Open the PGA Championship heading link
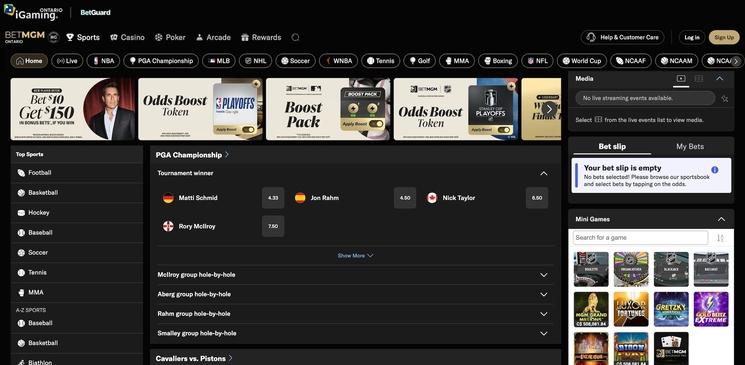The width and height of the screenshot is (745, 365). click(192, 155)
